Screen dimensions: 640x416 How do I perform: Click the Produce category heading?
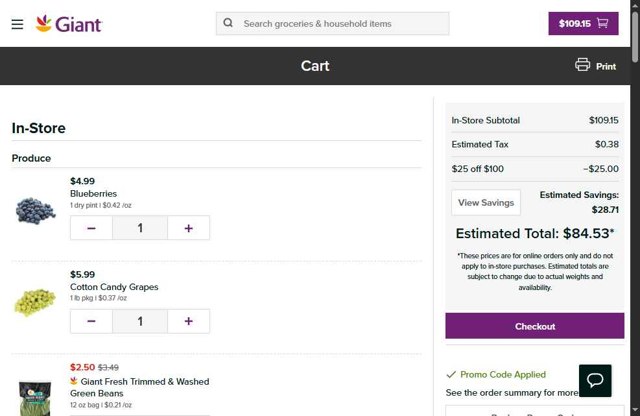point(31,158)
